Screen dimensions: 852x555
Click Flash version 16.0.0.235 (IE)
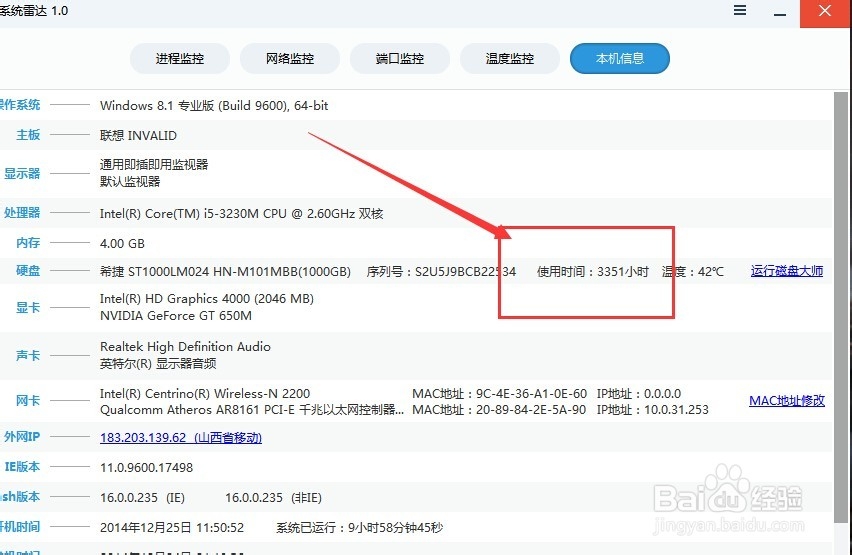click(x=142, y=497)
